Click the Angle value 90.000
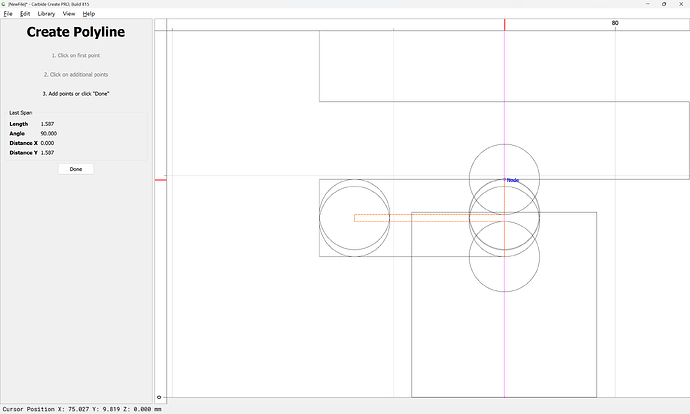This screenshot has height=414, width=690. (x=48, y=133)
